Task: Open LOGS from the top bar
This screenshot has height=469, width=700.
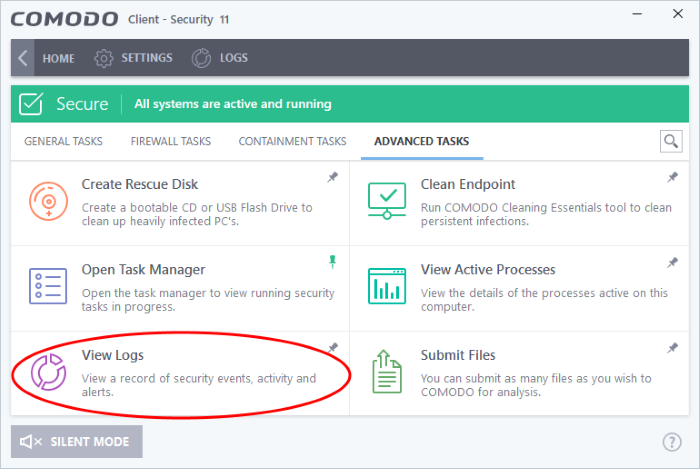Action: [233, 58]
